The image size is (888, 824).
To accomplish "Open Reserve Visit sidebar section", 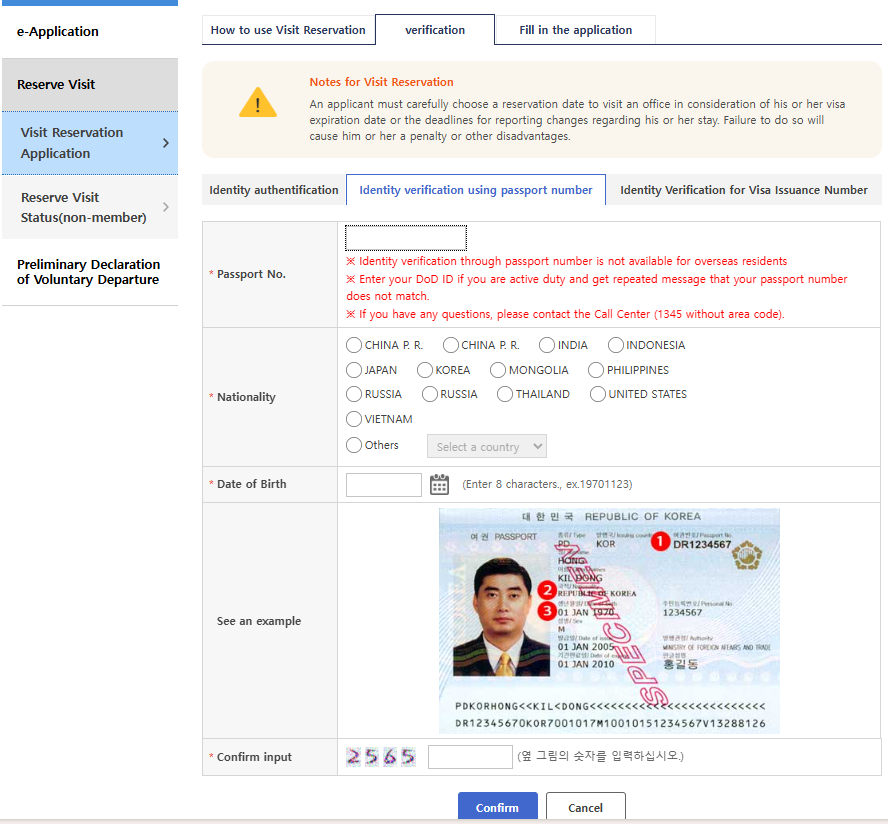I will pyautogui.click(x=90, y=84).
